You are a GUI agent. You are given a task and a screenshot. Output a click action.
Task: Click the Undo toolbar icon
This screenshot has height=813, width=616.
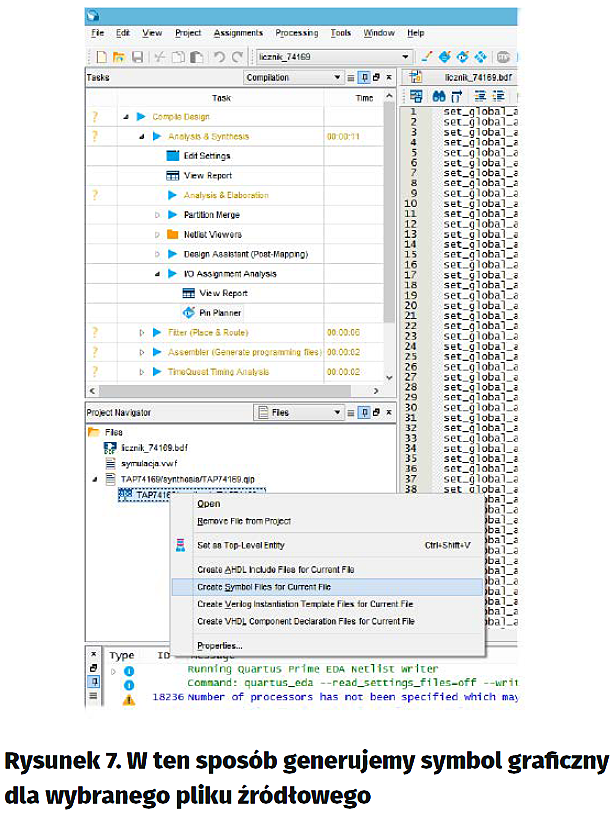point(219,57)
